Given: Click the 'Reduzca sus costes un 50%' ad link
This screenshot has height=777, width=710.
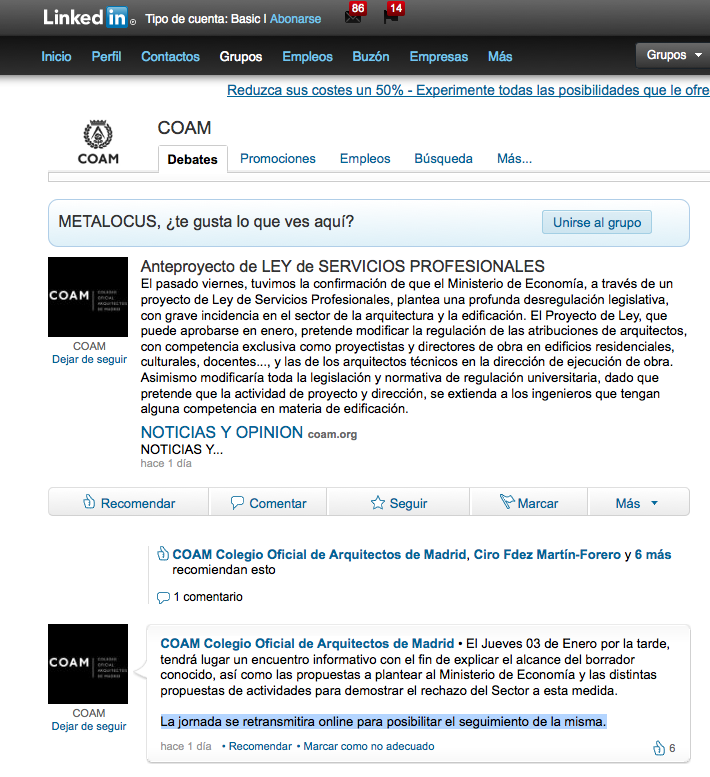Looking at the screenshot, I should coord(468,90).
